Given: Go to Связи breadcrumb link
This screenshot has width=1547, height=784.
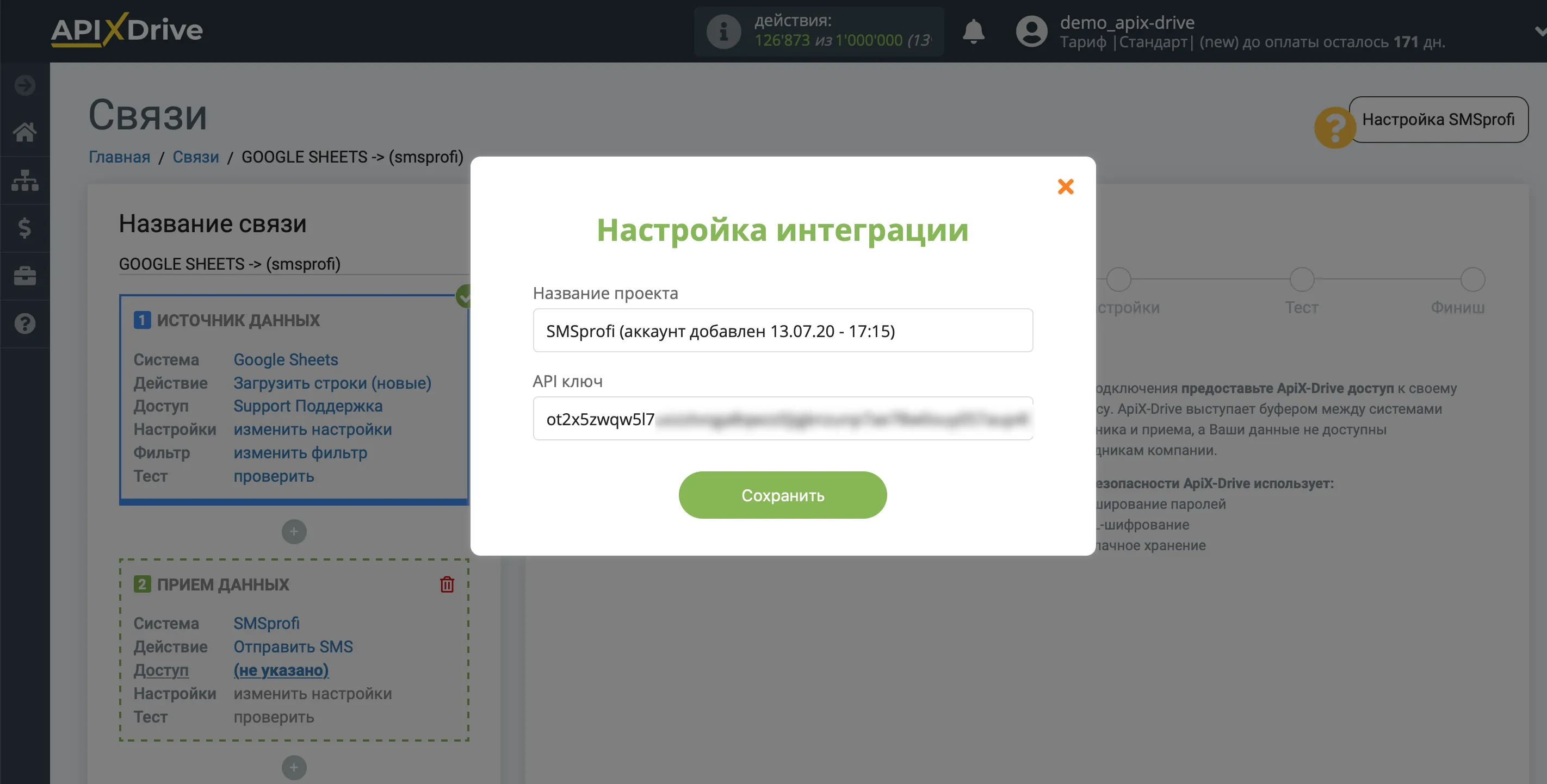Looking at the screenshot, I should click(196, 157).
